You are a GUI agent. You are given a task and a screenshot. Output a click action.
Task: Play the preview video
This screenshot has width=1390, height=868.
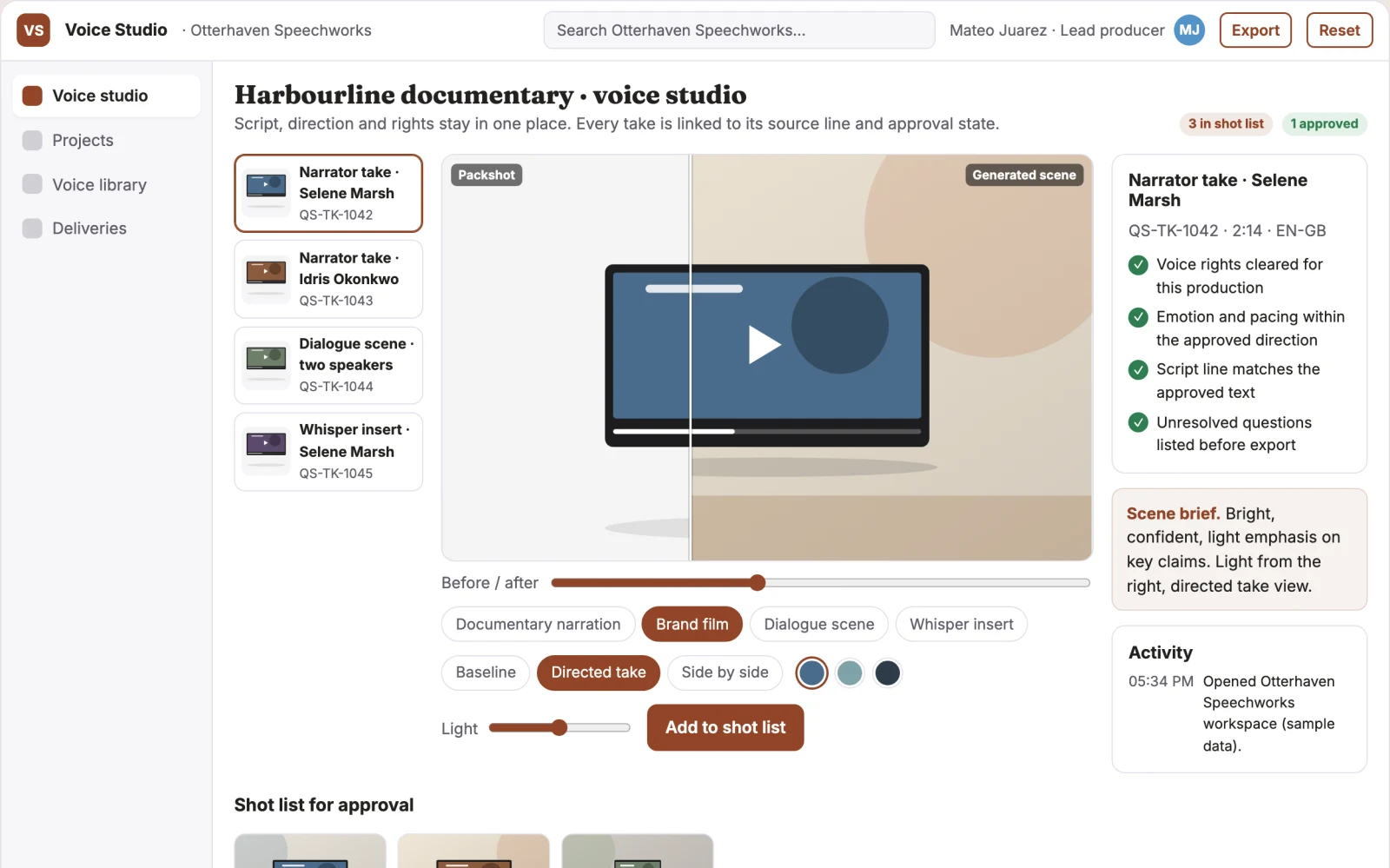pyautogui.click(x=765, y=344)
